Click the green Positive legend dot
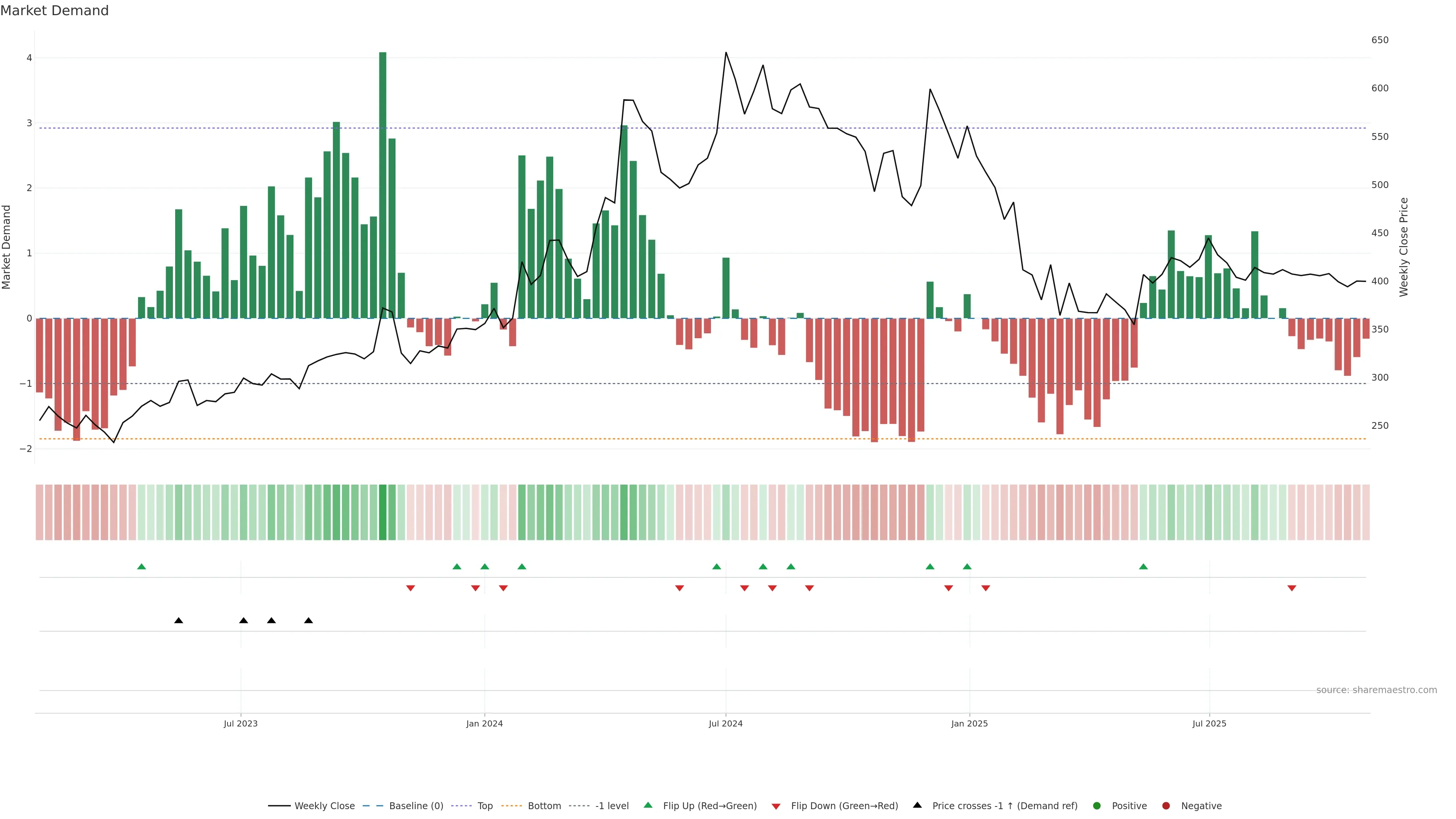The height and width of the screenshot is (819, 1456). coord(1097,805)
